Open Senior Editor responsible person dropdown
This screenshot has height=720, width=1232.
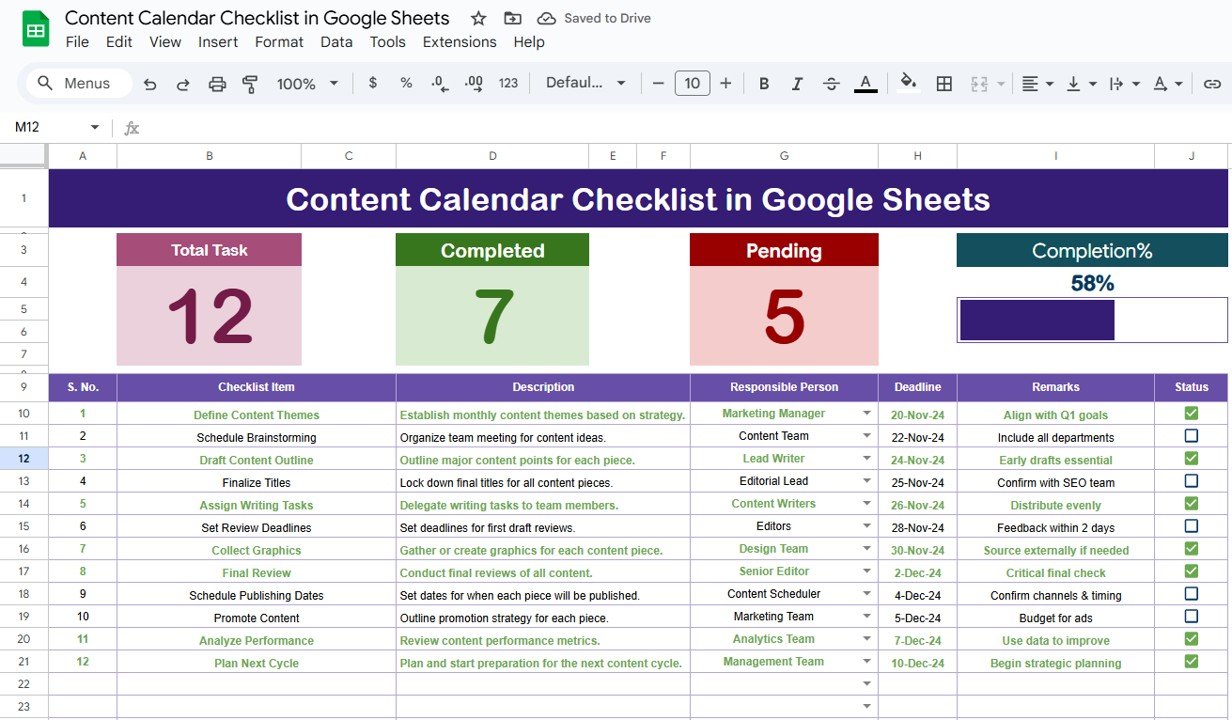(867, 571)
